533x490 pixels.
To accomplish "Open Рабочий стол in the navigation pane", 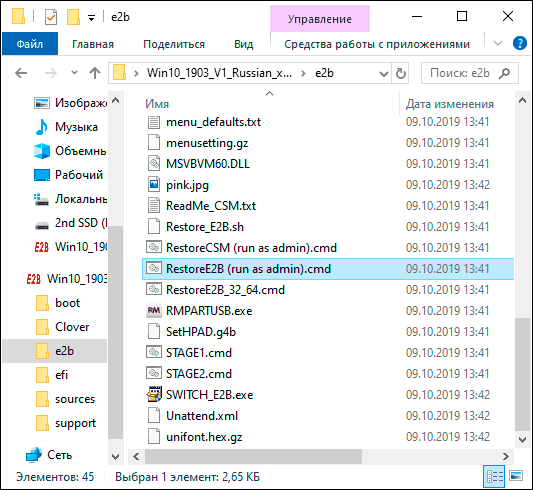I will [71, 175].
